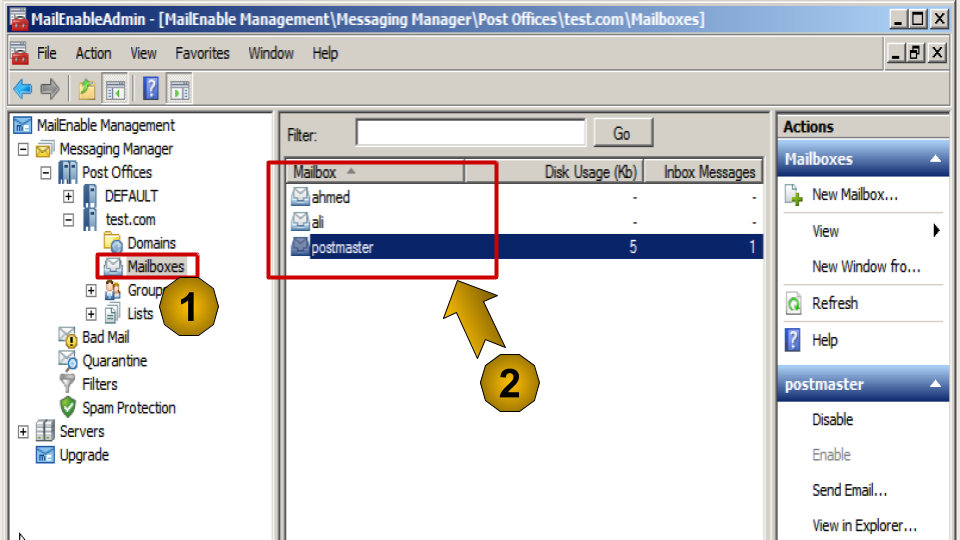Sort by Disk Usage (Kb) column header
Viewport: 960px width, 540px height.
coord(553,172)
